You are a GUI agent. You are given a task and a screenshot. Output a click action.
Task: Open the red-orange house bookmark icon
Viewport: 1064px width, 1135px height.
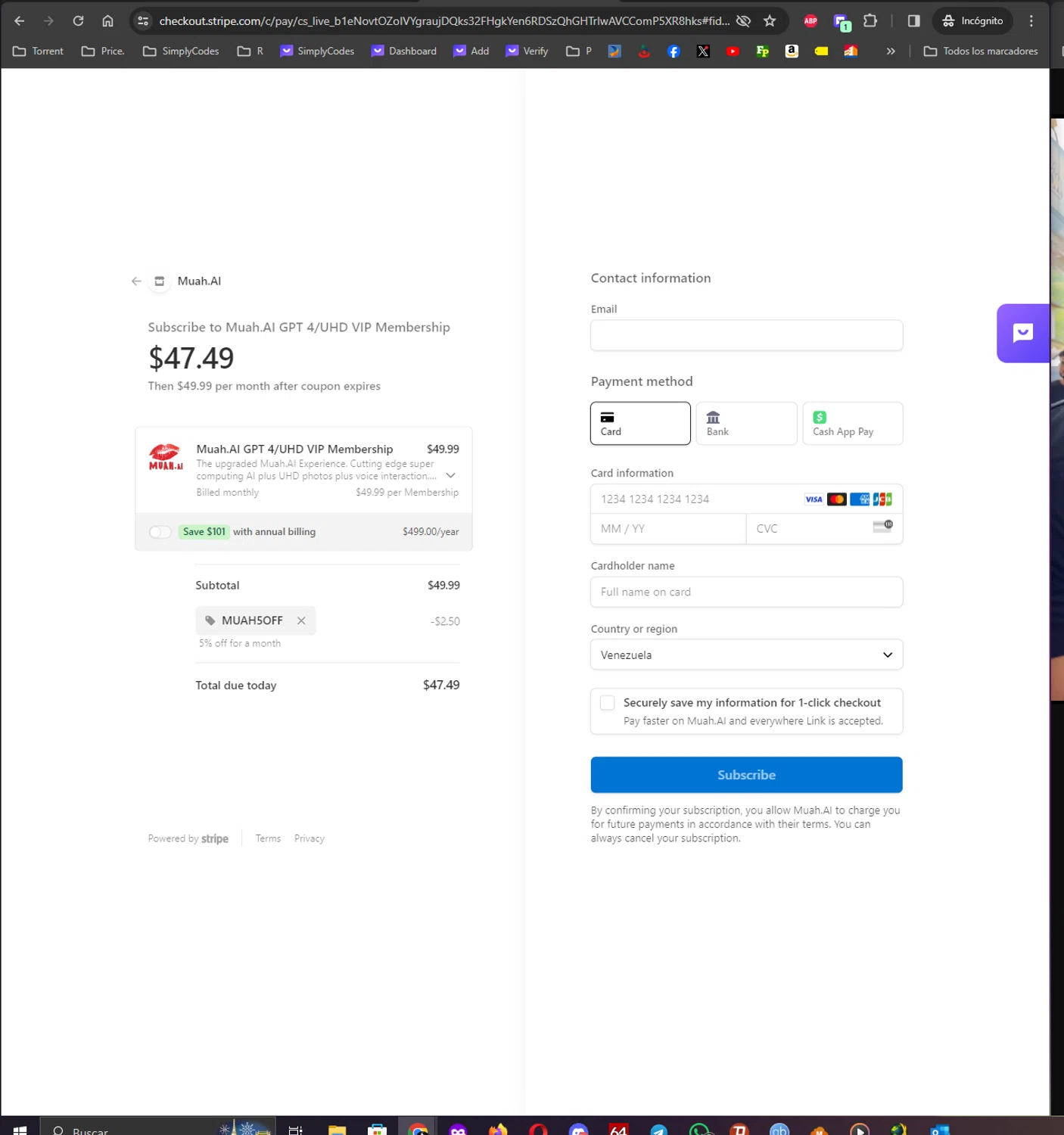851,51
